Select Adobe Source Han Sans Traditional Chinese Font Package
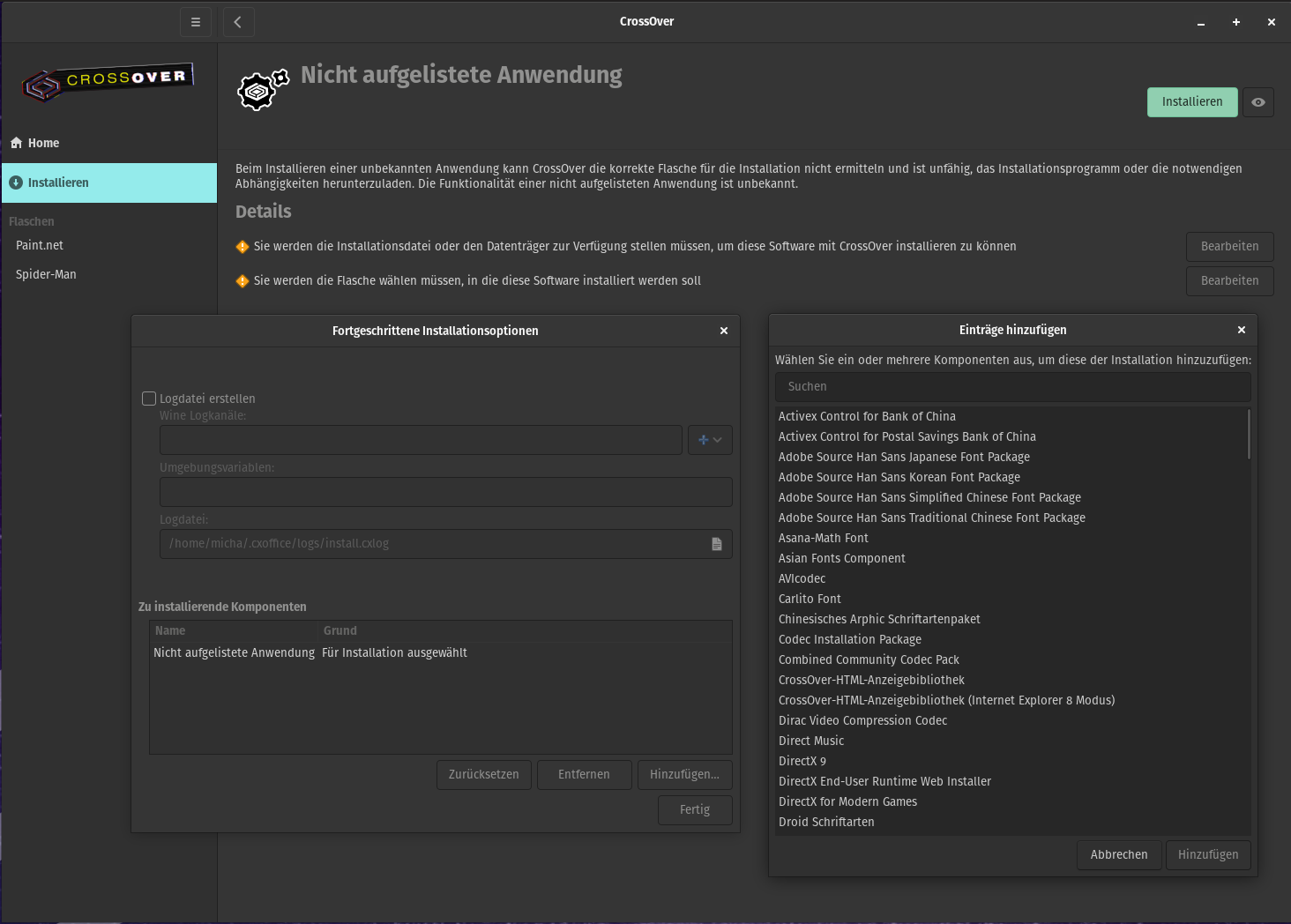 [x=1011, y=518]
